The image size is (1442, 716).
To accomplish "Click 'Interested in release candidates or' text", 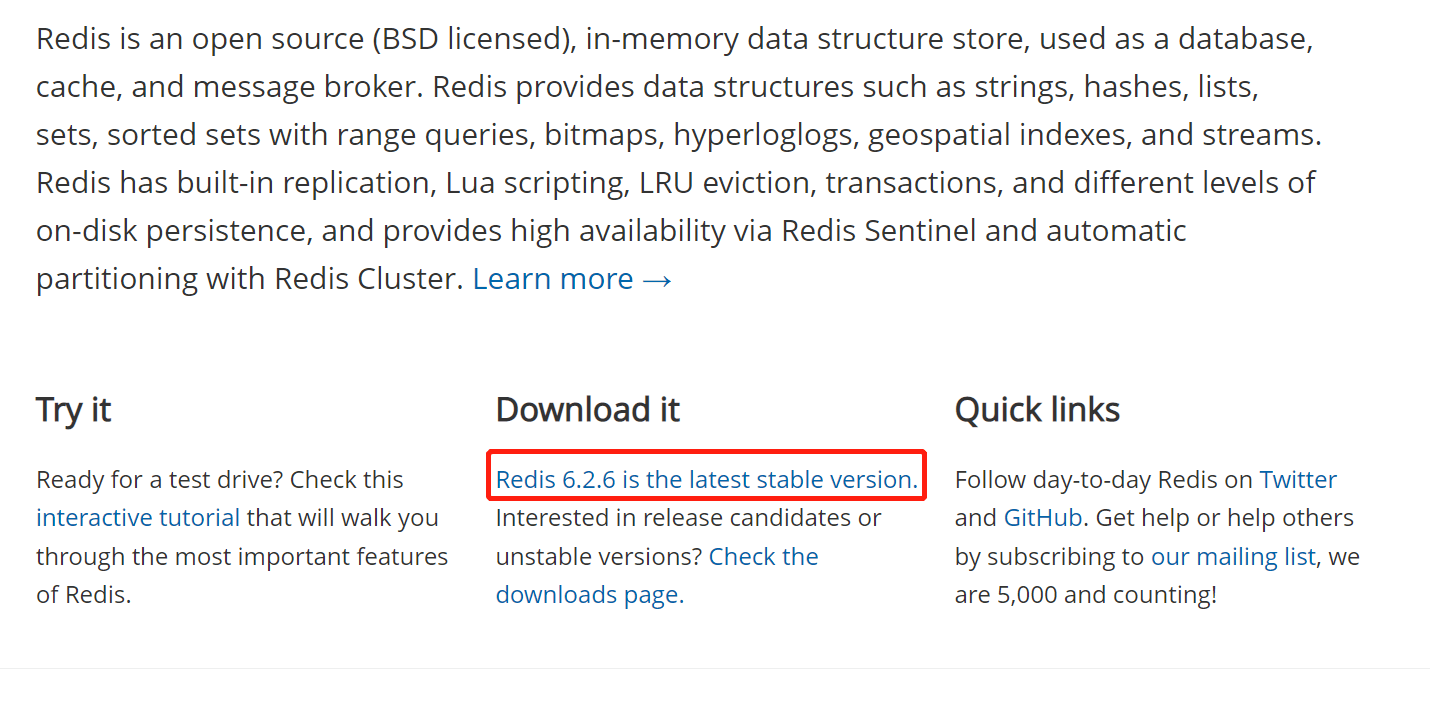I will tap(689, 518).
